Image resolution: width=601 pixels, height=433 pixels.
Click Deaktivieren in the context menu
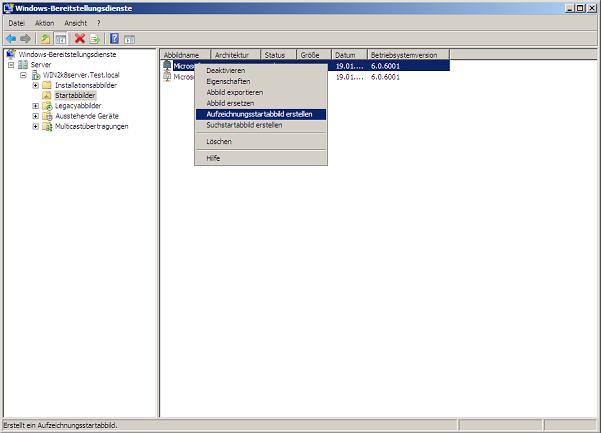coord(225,71)
